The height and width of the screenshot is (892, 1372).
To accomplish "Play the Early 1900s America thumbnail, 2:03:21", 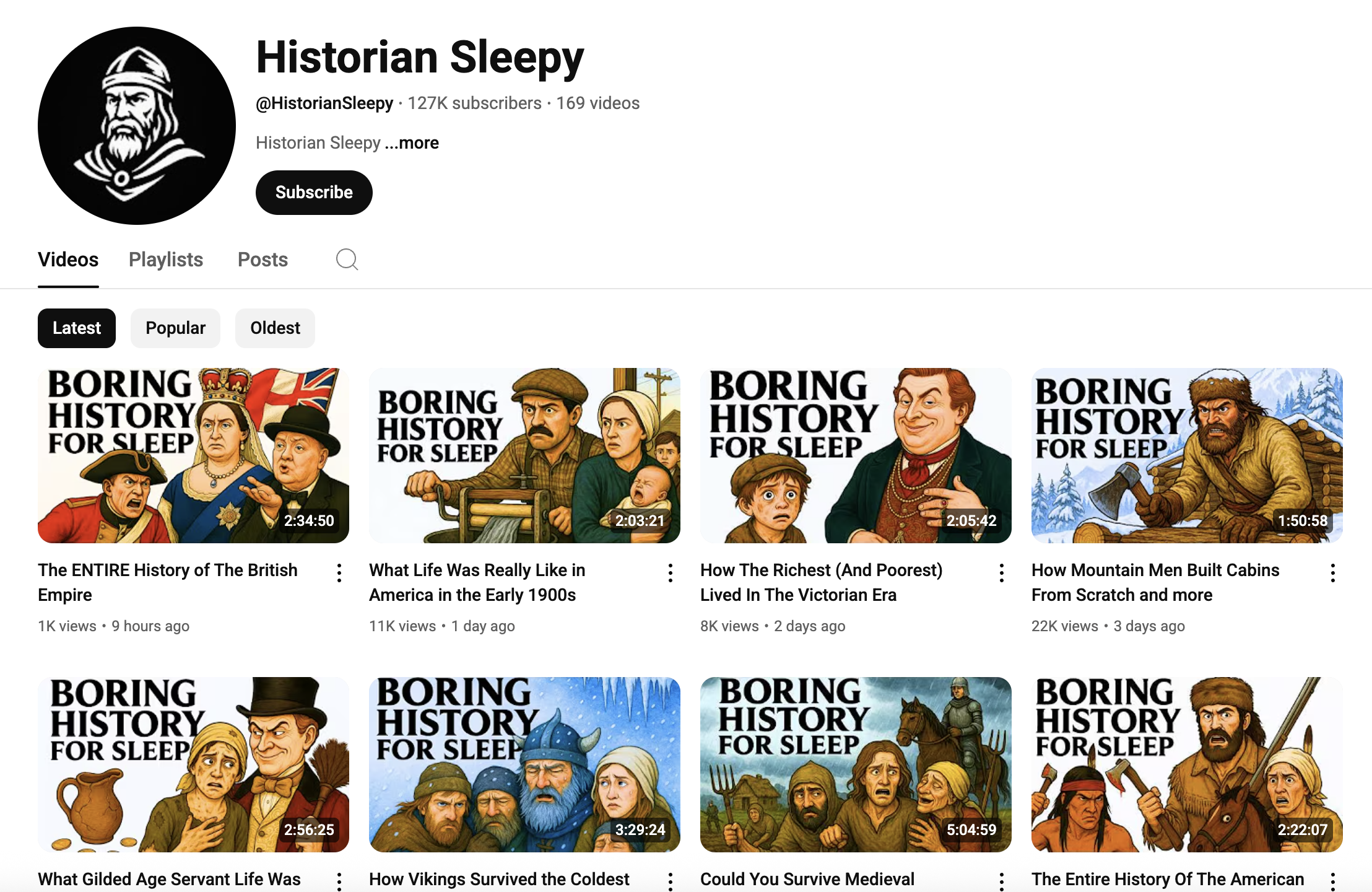I will [524, 456].
